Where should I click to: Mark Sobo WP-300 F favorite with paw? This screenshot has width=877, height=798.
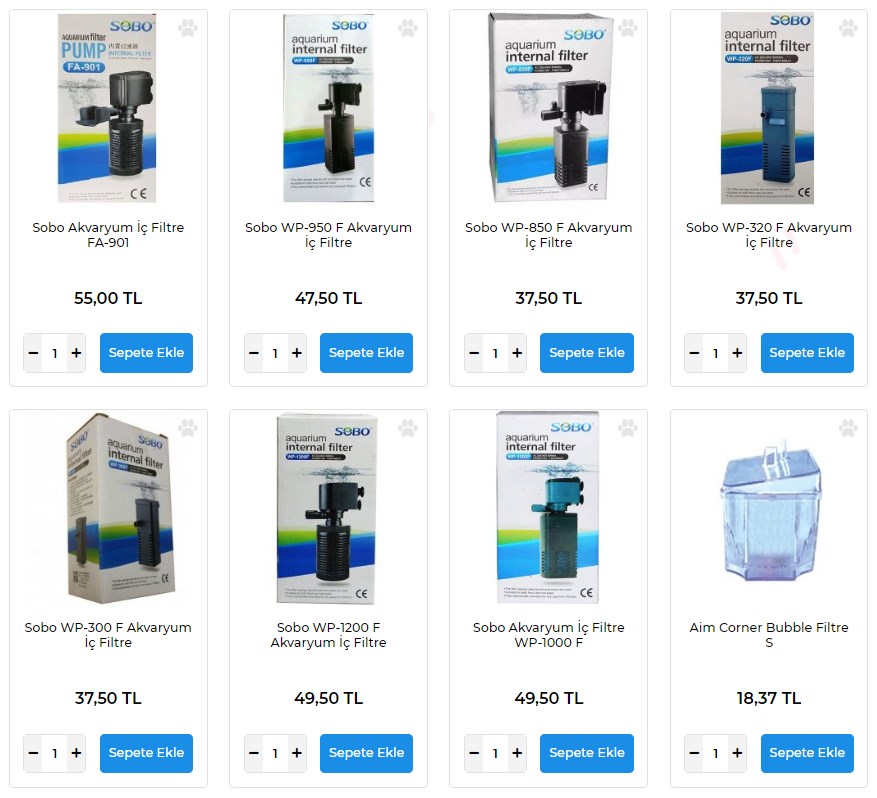188,428
